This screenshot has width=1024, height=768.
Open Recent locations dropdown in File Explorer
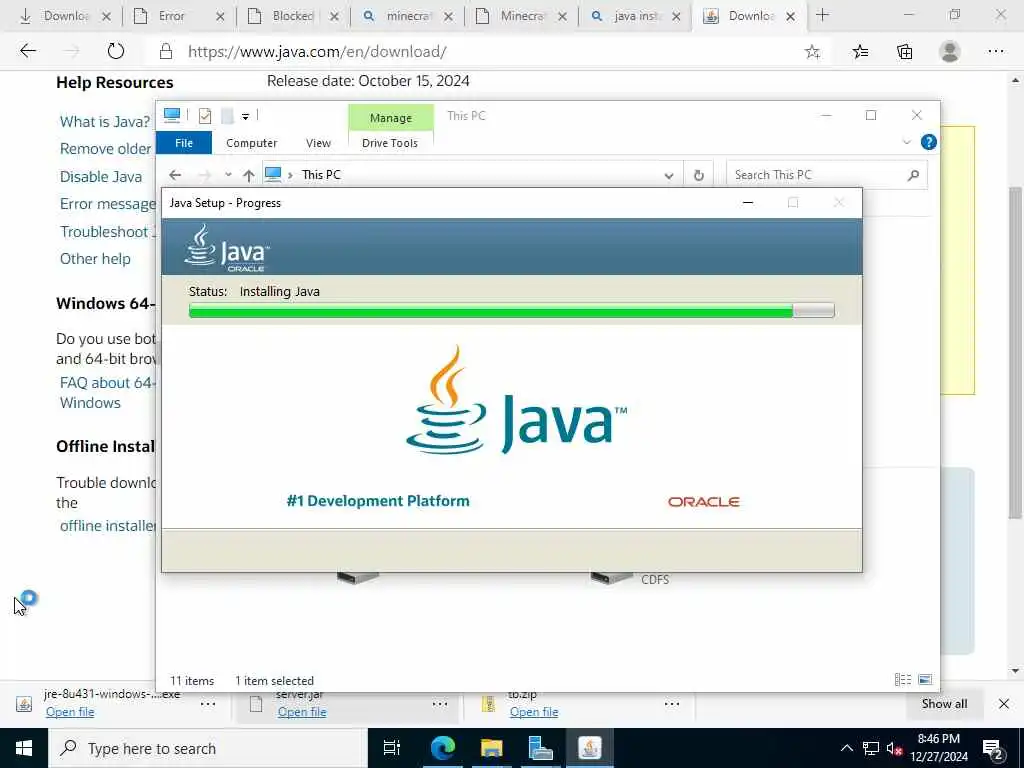(x=228, y=175)
